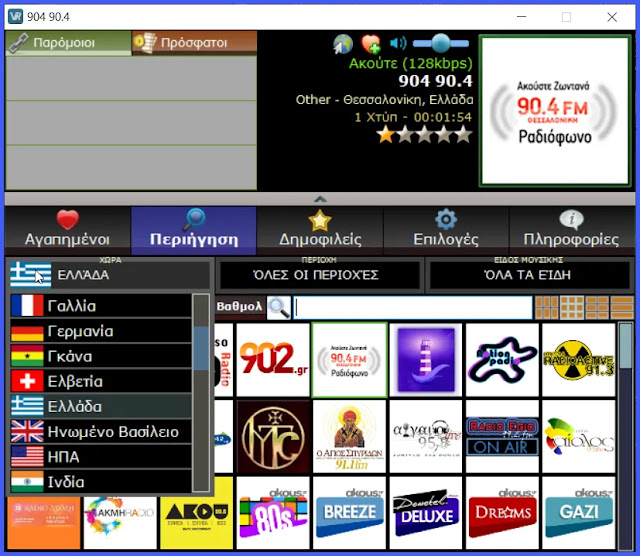Select Ελλάδα in the country list

[100, 407]
